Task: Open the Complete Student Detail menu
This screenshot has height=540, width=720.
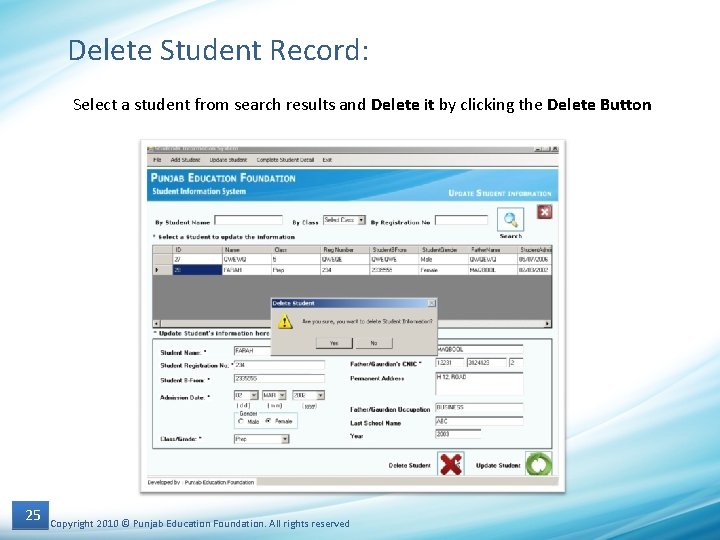Action: [285, 160]
